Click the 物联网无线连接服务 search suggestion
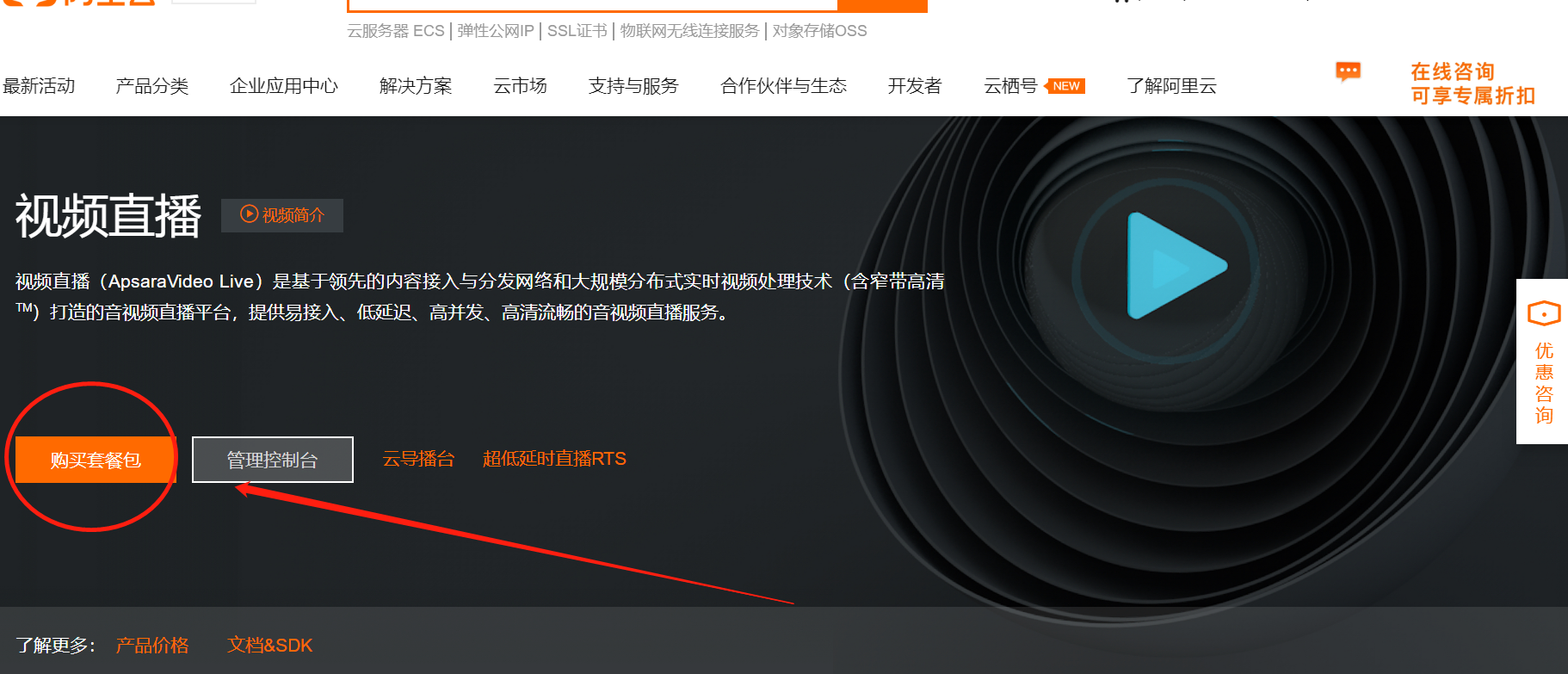Screen dimensions: 1568x674 point(690,31)
